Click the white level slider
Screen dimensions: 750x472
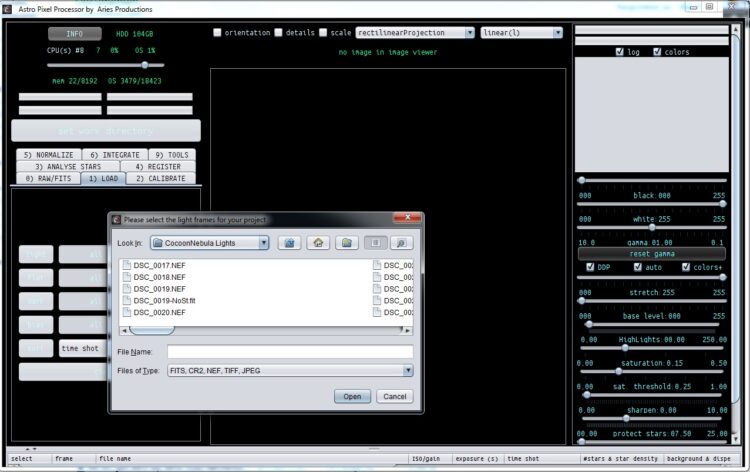[652, 204]
